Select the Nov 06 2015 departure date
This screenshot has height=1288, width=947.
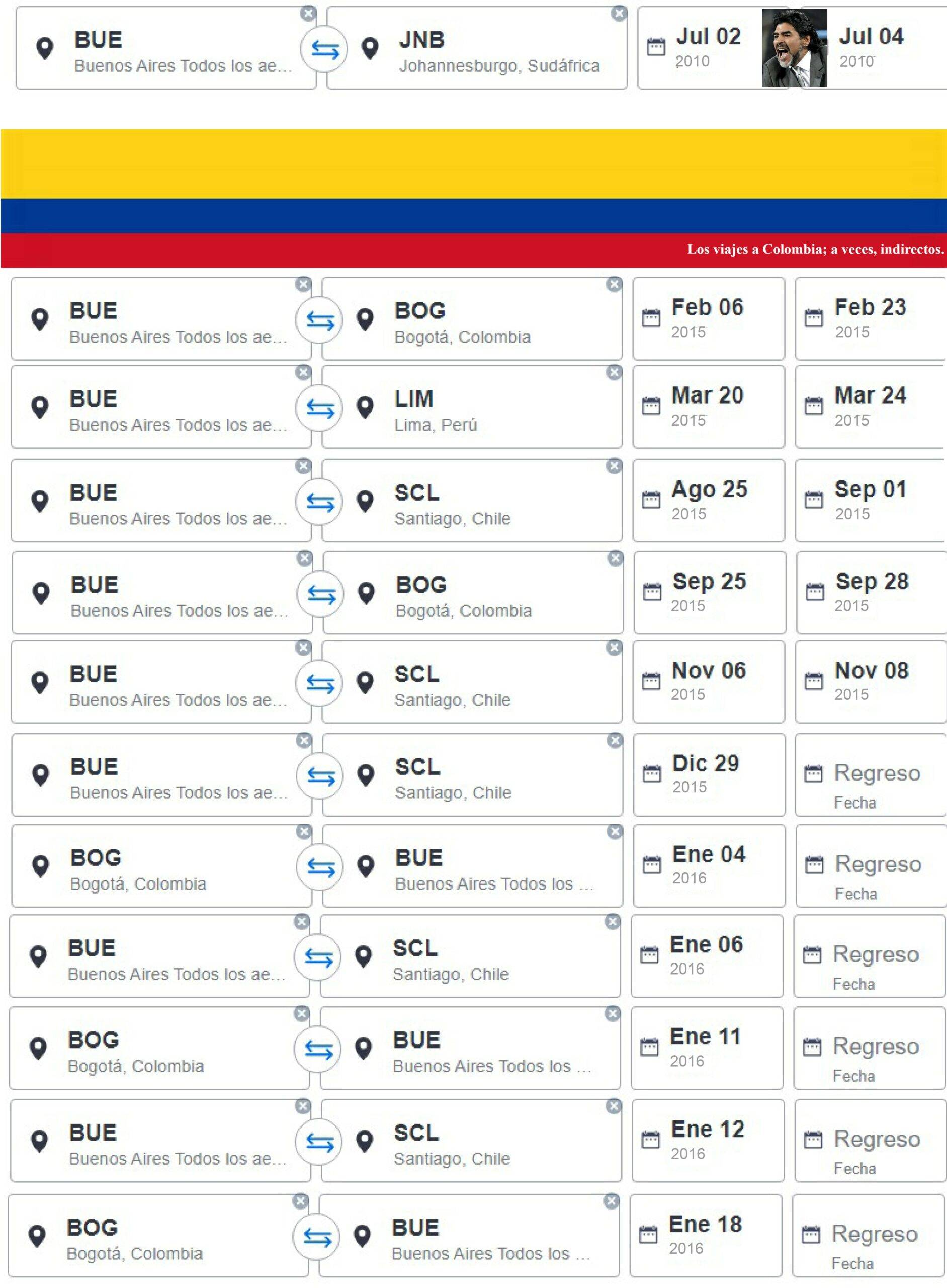(708, 681)
